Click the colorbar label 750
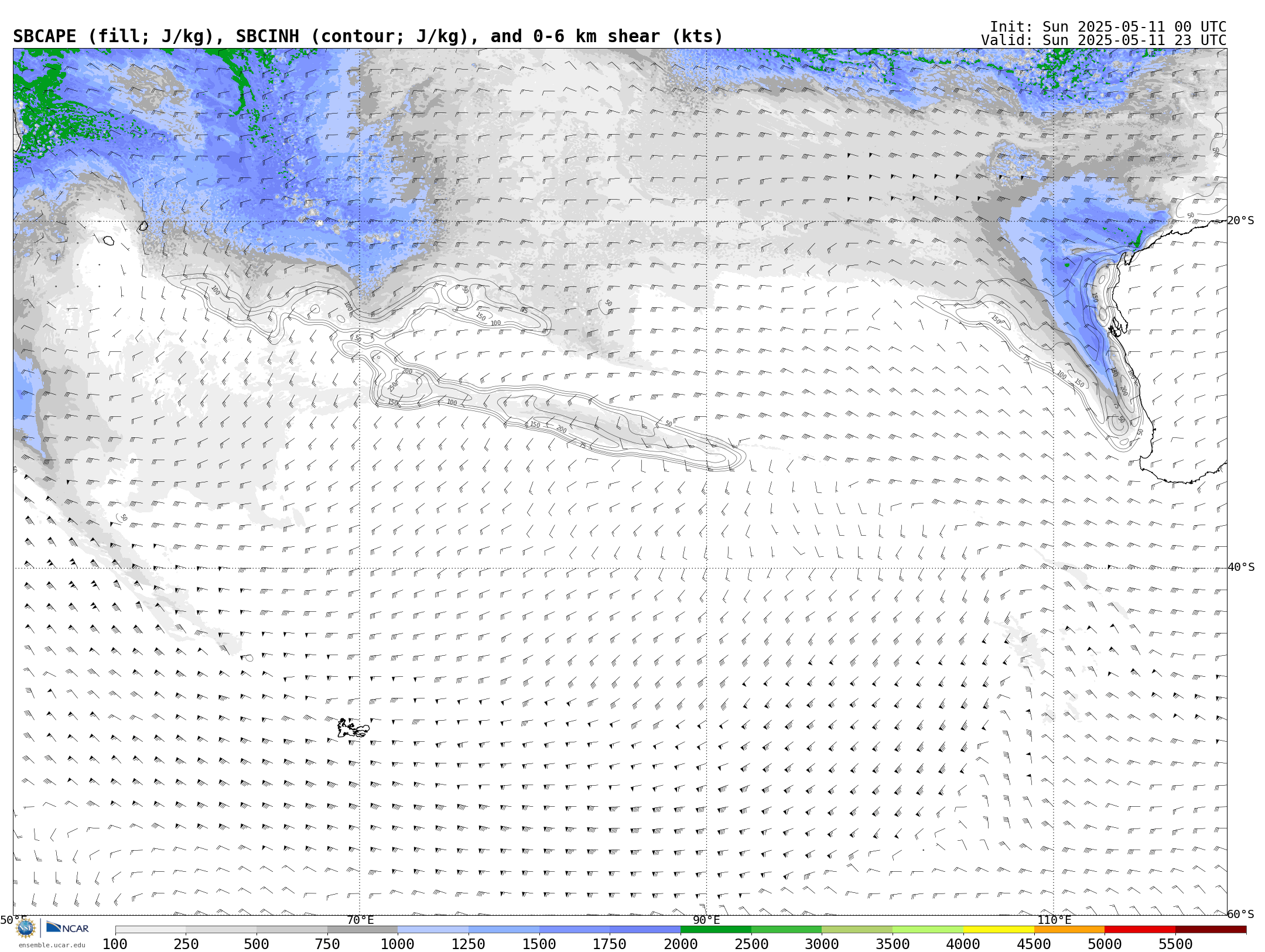This screenshot has height=952, width=1265. (327, 944)
